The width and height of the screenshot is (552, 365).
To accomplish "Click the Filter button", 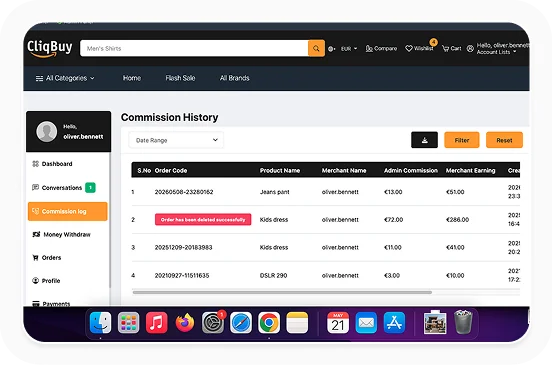I will pos(462,140).
